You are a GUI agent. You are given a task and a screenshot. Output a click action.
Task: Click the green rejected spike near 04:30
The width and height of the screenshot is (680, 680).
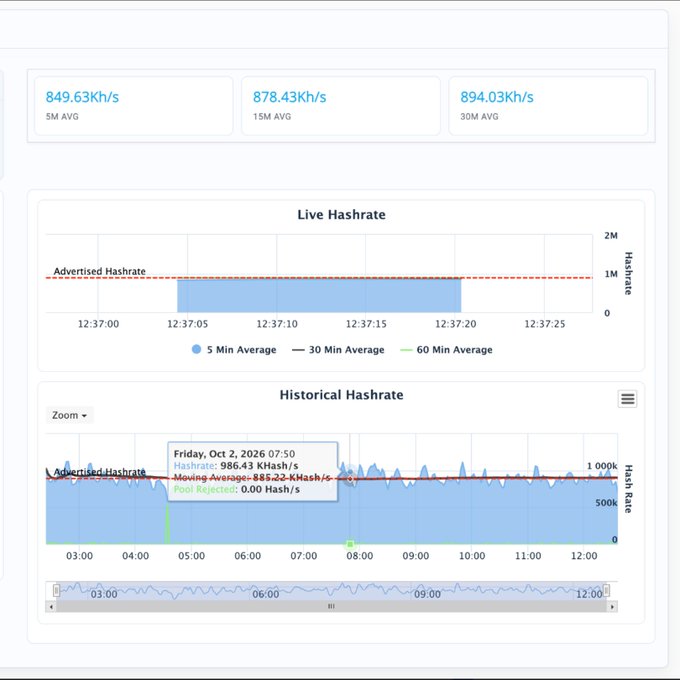(x=167, y=523)
